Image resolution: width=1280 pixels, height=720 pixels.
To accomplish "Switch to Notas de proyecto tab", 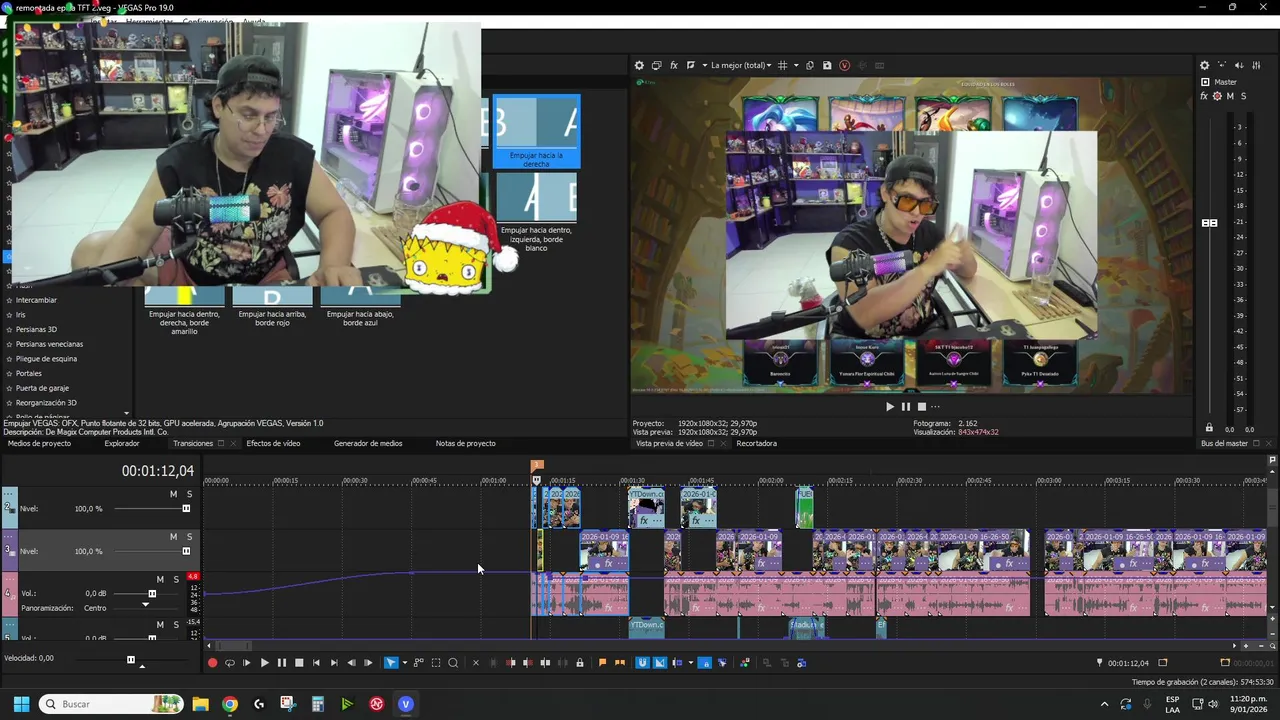I will (x=465, y=443).
